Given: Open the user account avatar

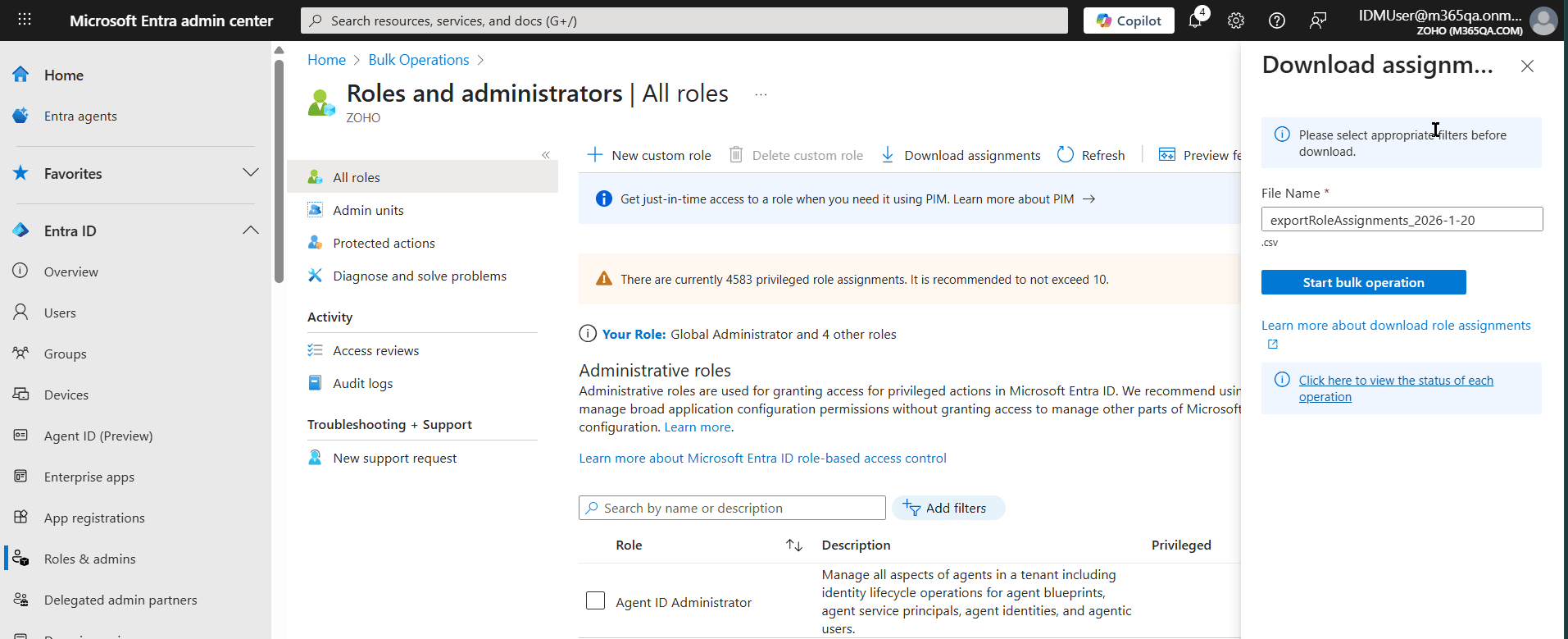Looking at the screenshot, I should coord(1543,21).
